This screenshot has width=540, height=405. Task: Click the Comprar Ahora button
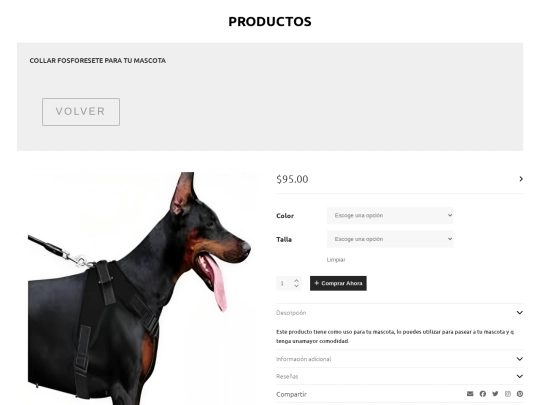pyautogui.click(x=338, y=283)
